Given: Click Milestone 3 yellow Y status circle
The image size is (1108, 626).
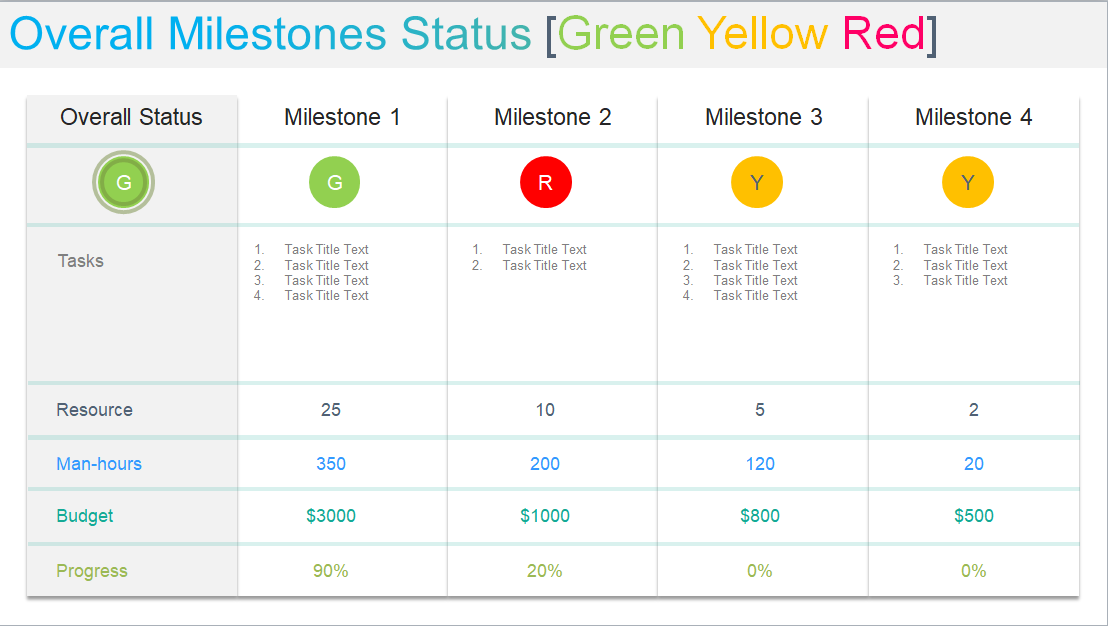Looking at the screenshot, I should click(x=757, y=183).
